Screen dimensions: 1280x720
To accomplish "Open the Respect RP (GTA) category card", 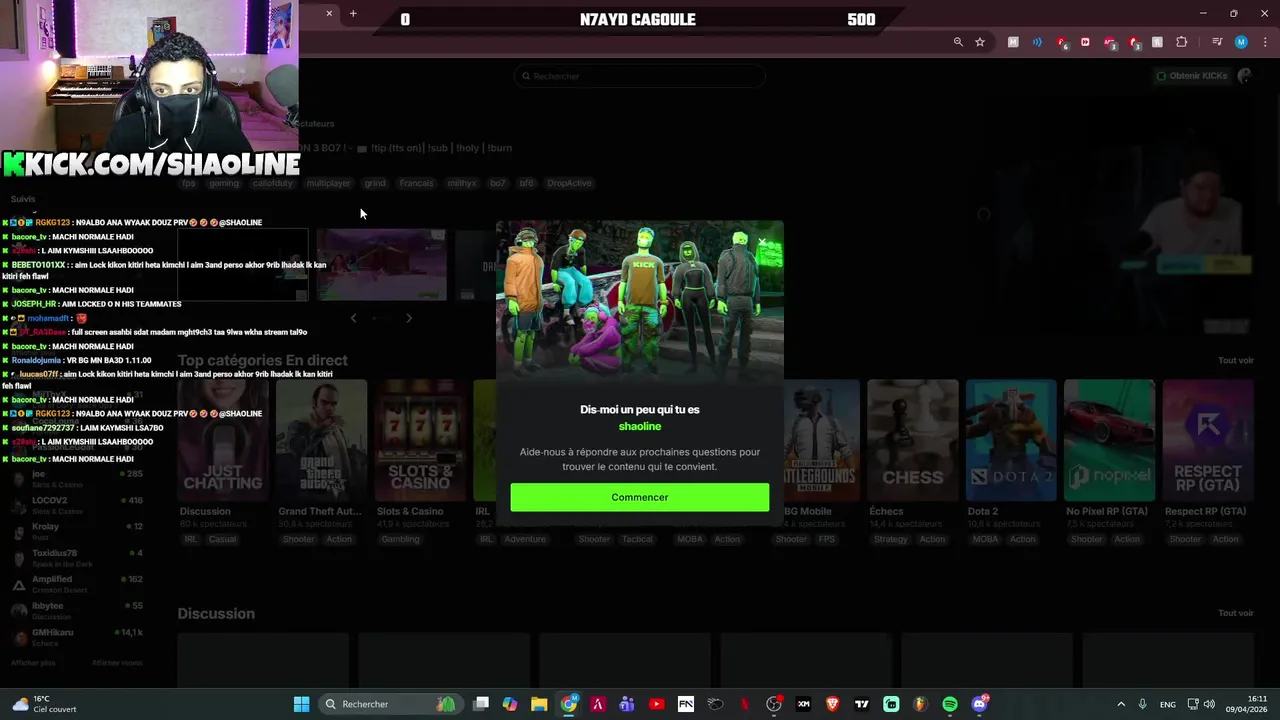I will tap(1208, 440).
